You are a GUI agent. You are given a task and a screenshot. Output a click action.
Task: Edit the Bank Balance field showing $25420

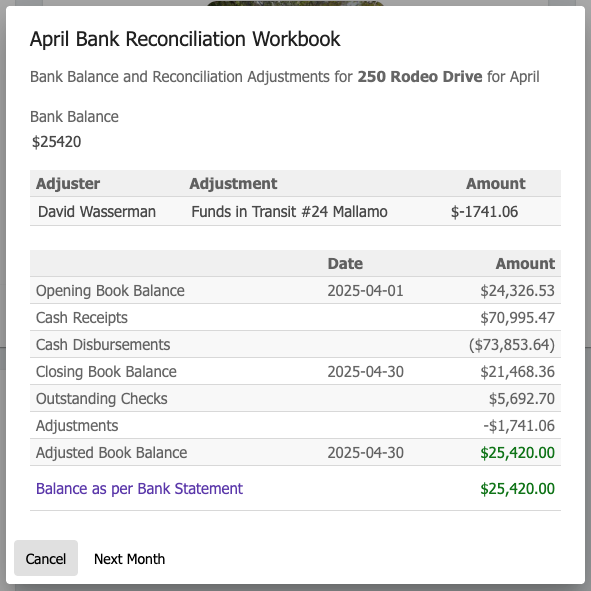click(x=57, y=142)
